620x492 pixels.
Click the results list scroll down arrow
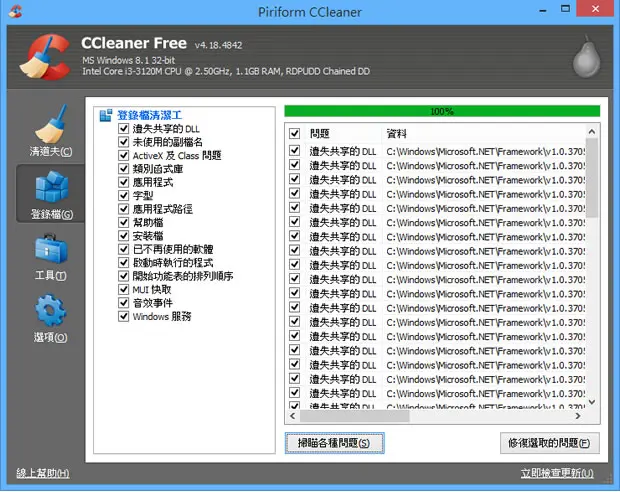[592, 402]
